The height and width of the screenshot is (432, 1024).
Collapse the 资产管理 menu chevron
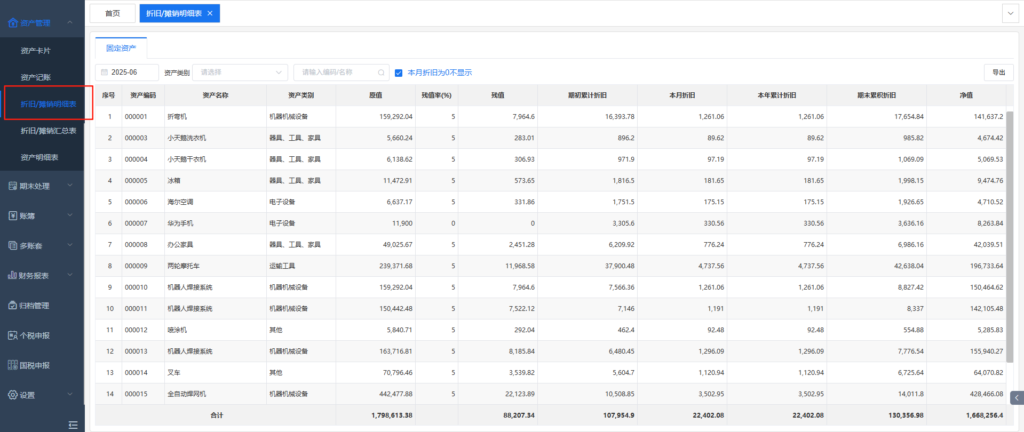click(x=70, y=23)
